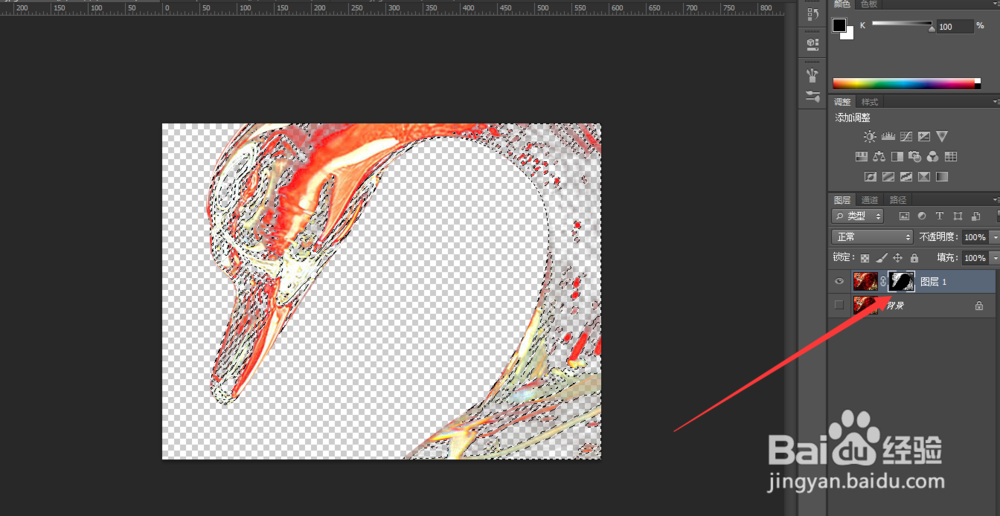Show the 背景 layer visibility box
1000x516 pixels.
[839, 306]
